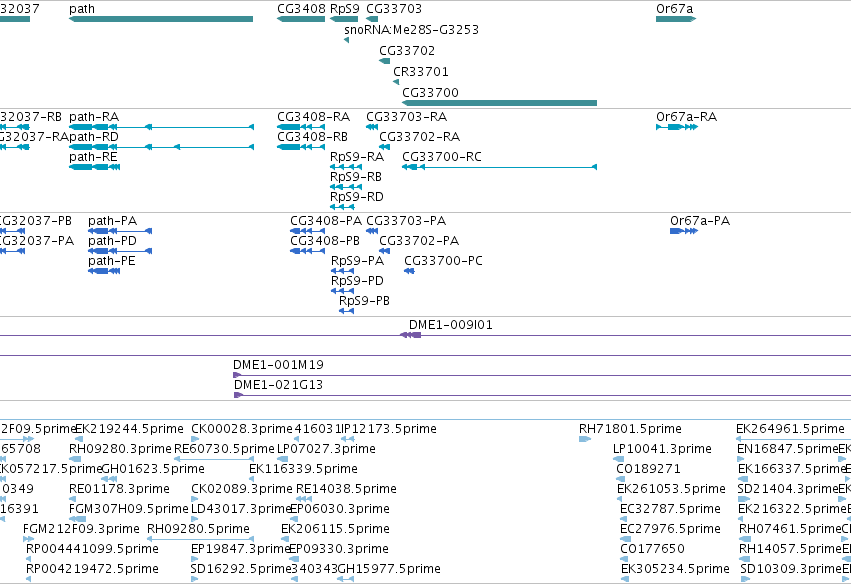Open the path-RA transcript
851x584 pixels.
[161, 127]
